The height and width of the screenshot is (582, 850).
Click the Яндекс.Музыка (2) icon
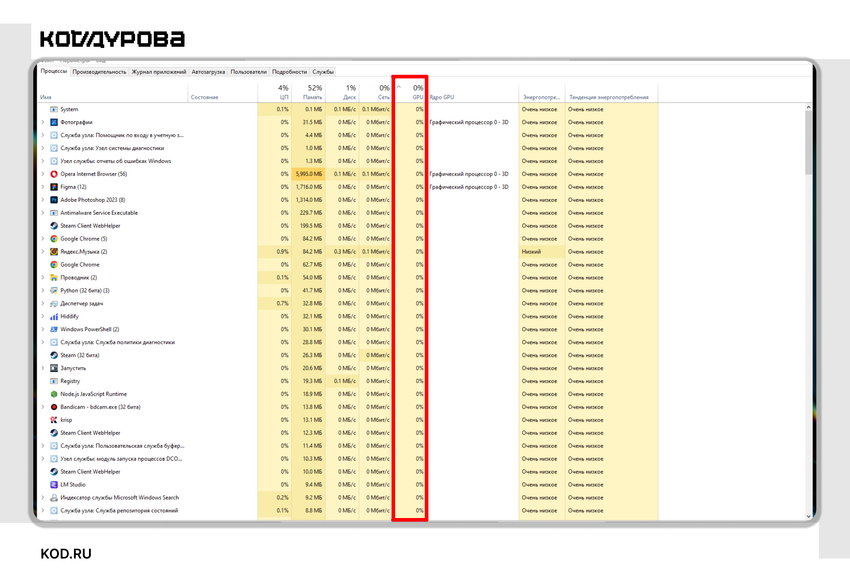pyautogui.click(x=54, y=252)
